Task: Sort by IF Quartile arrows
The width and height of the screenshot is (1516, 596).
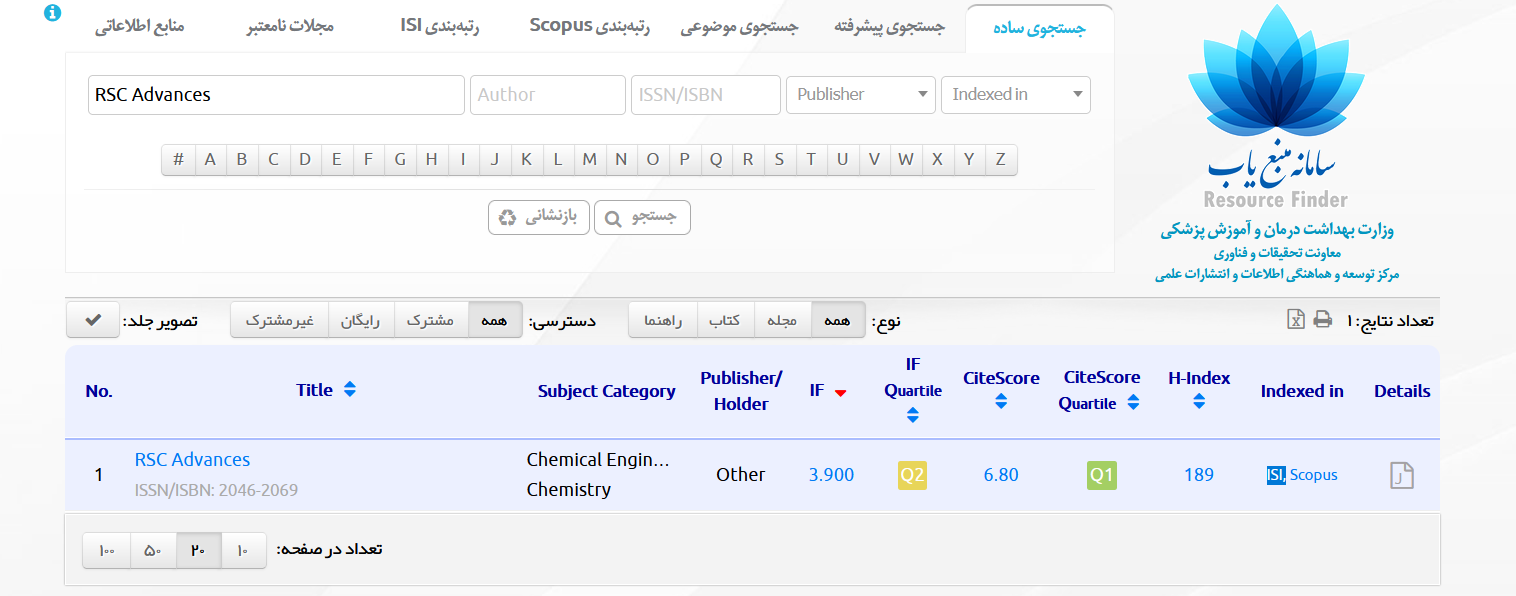Action: (913, 415)
